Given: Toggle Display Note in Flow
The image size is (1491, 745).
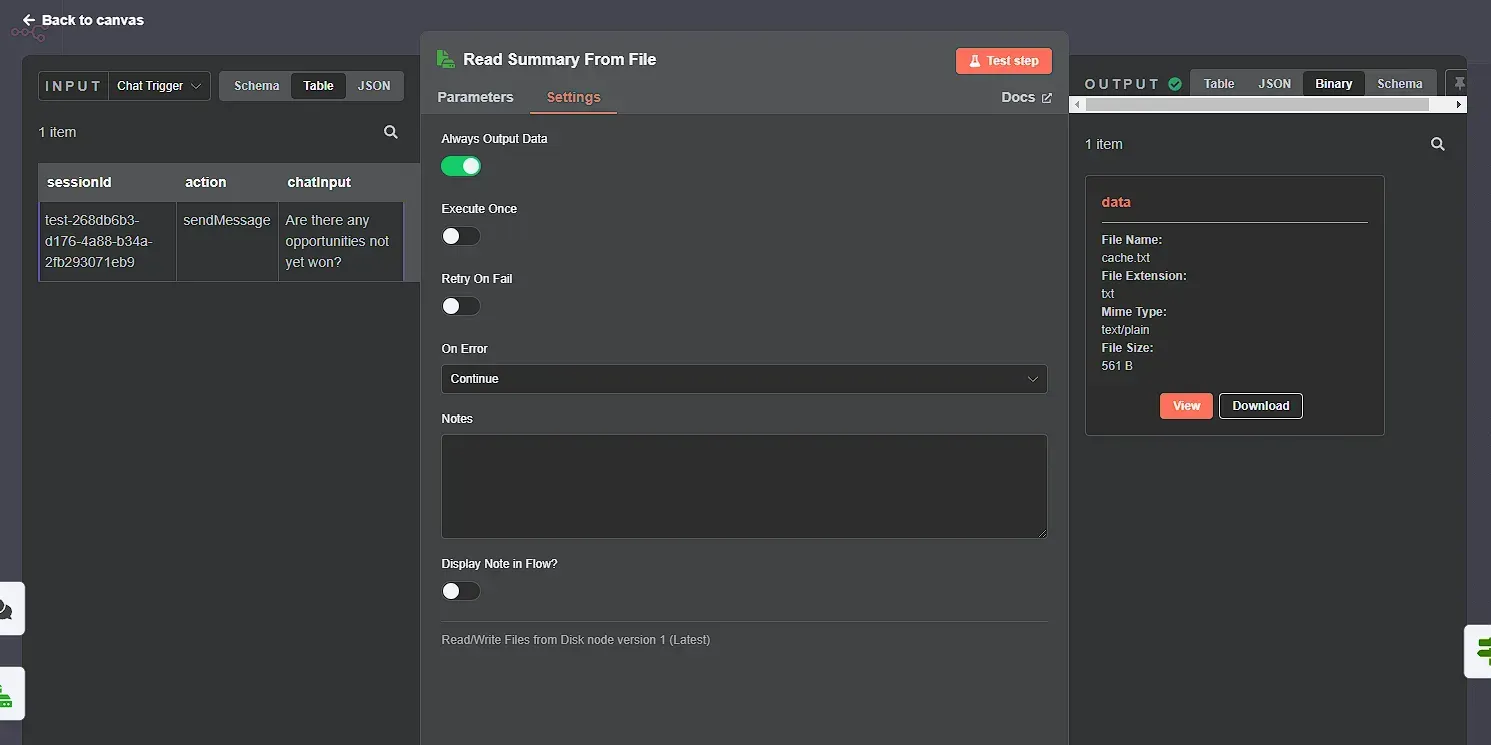Looking at the screenshot, I should (x=460, y=591).
